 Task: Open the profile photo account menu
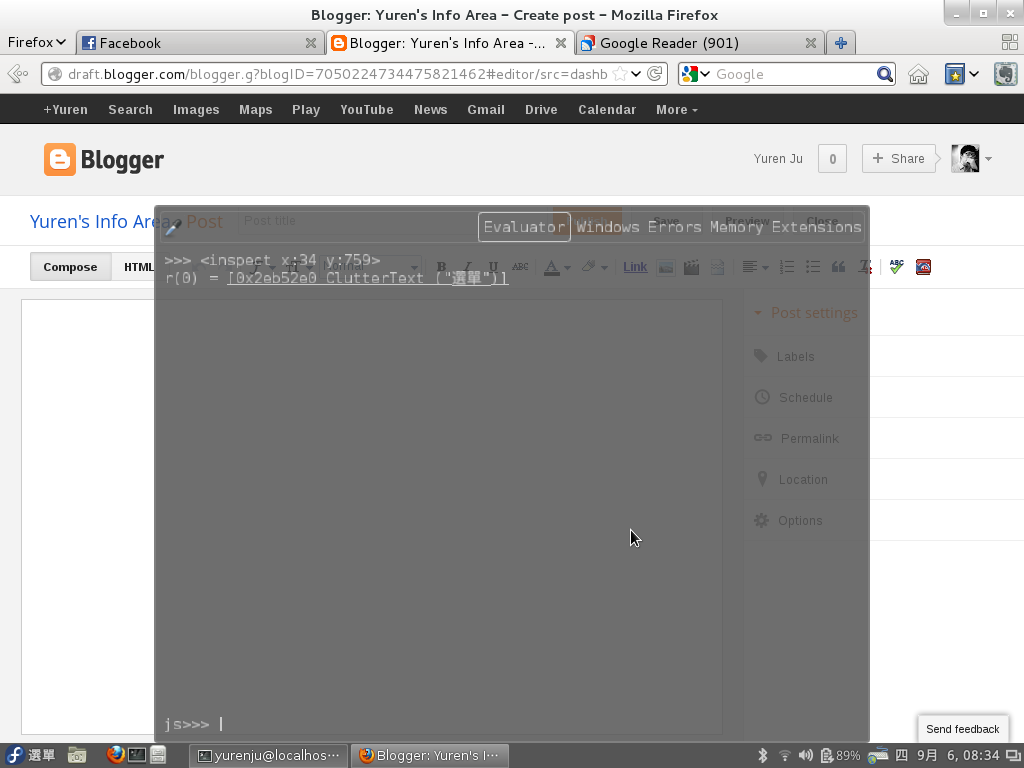[971, 159]
